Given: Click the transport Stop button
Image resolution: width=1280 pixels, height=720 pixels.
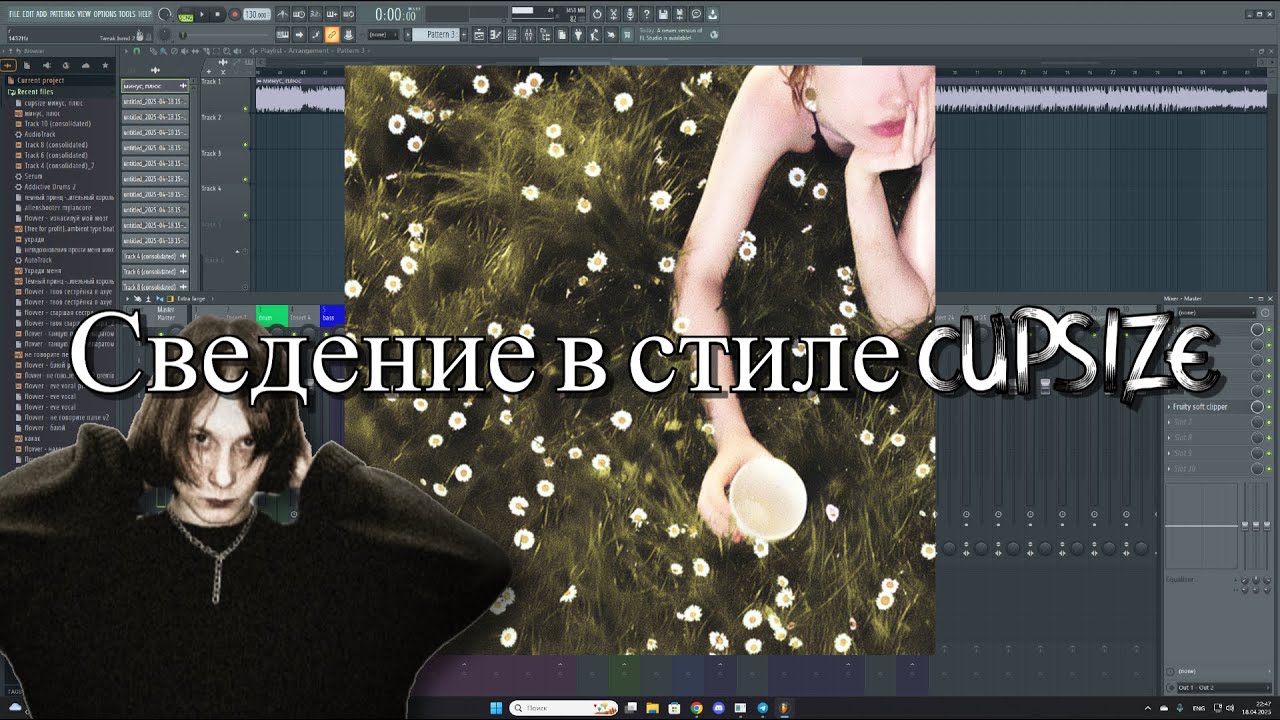Looking at the screenshot, I should (217, 15).
